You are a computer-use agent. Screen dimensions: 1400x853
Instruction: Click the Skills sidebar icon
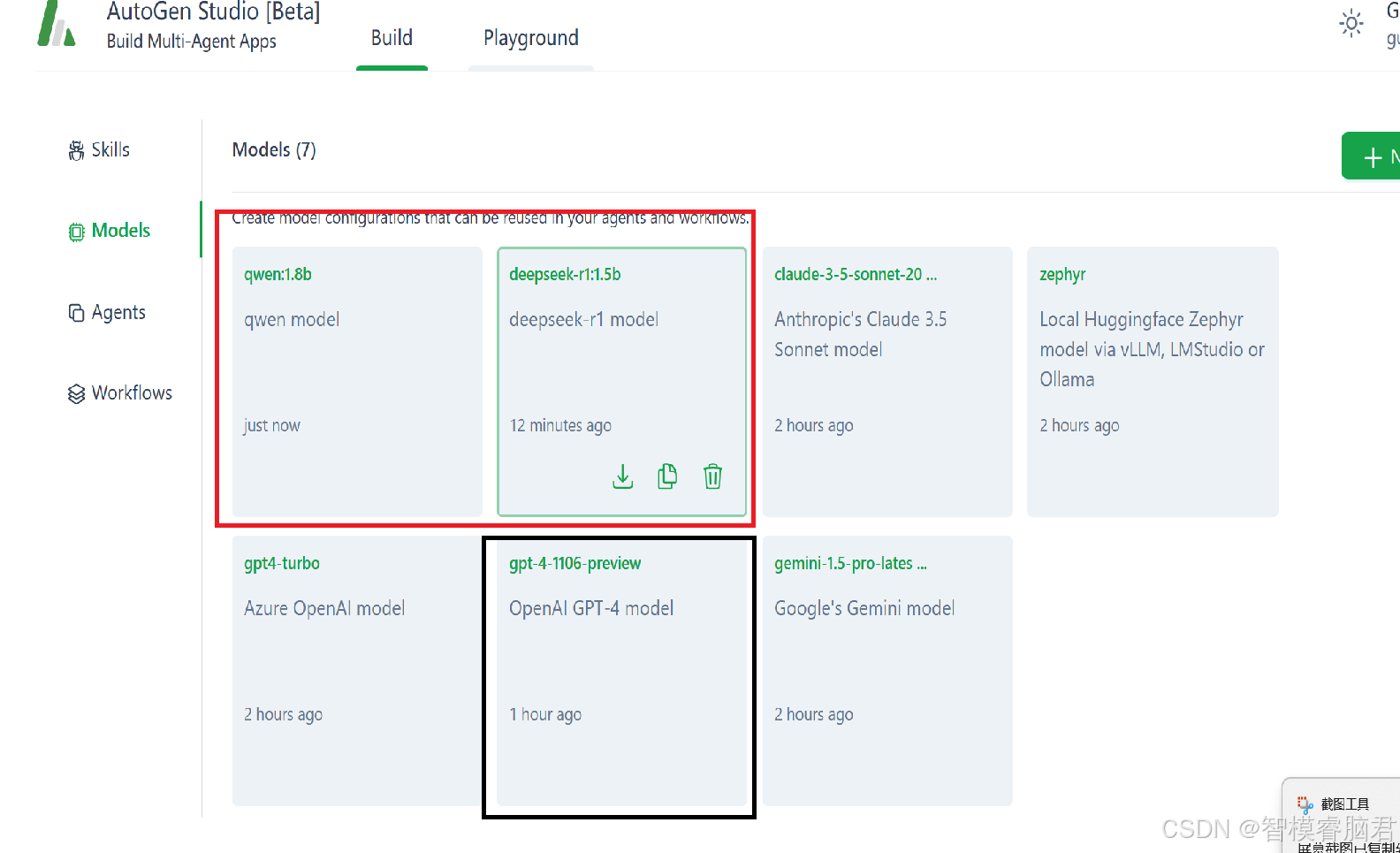tap(77, 150)
